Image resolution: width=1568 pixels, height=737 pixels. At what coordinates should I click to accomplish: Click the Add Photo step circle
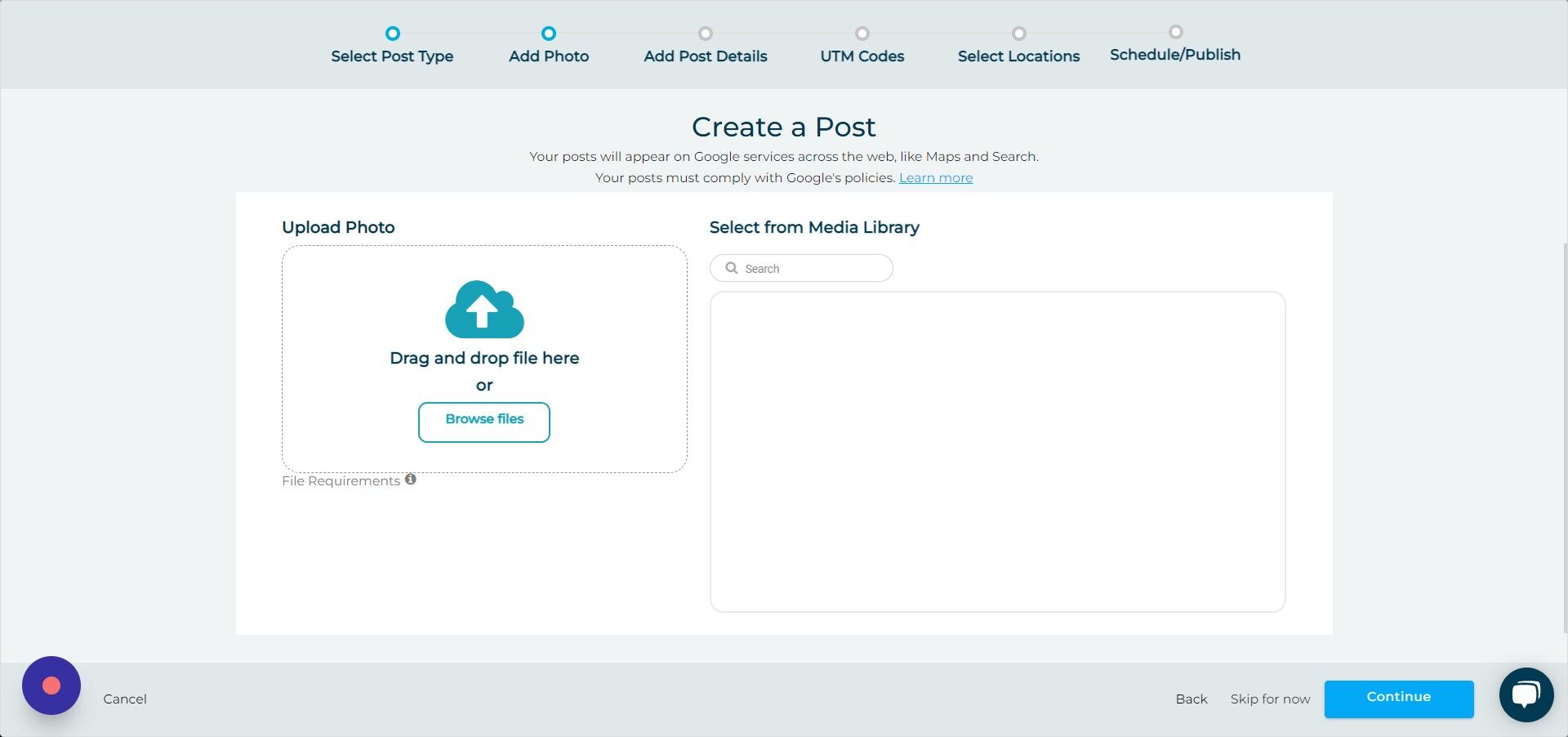[x=549, y=33]
